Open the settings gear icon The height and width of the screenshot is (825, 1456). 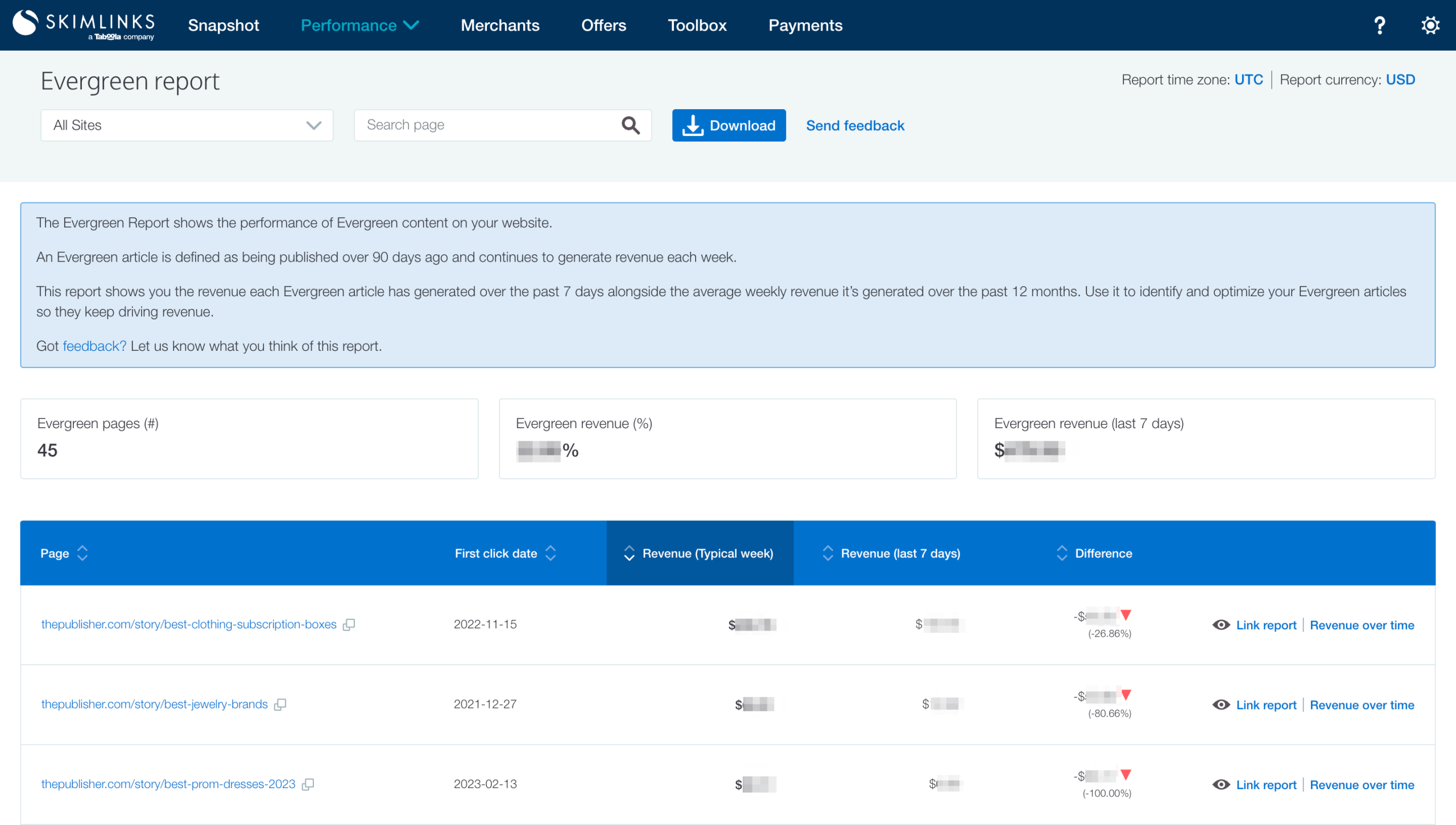click(1430, 26)
